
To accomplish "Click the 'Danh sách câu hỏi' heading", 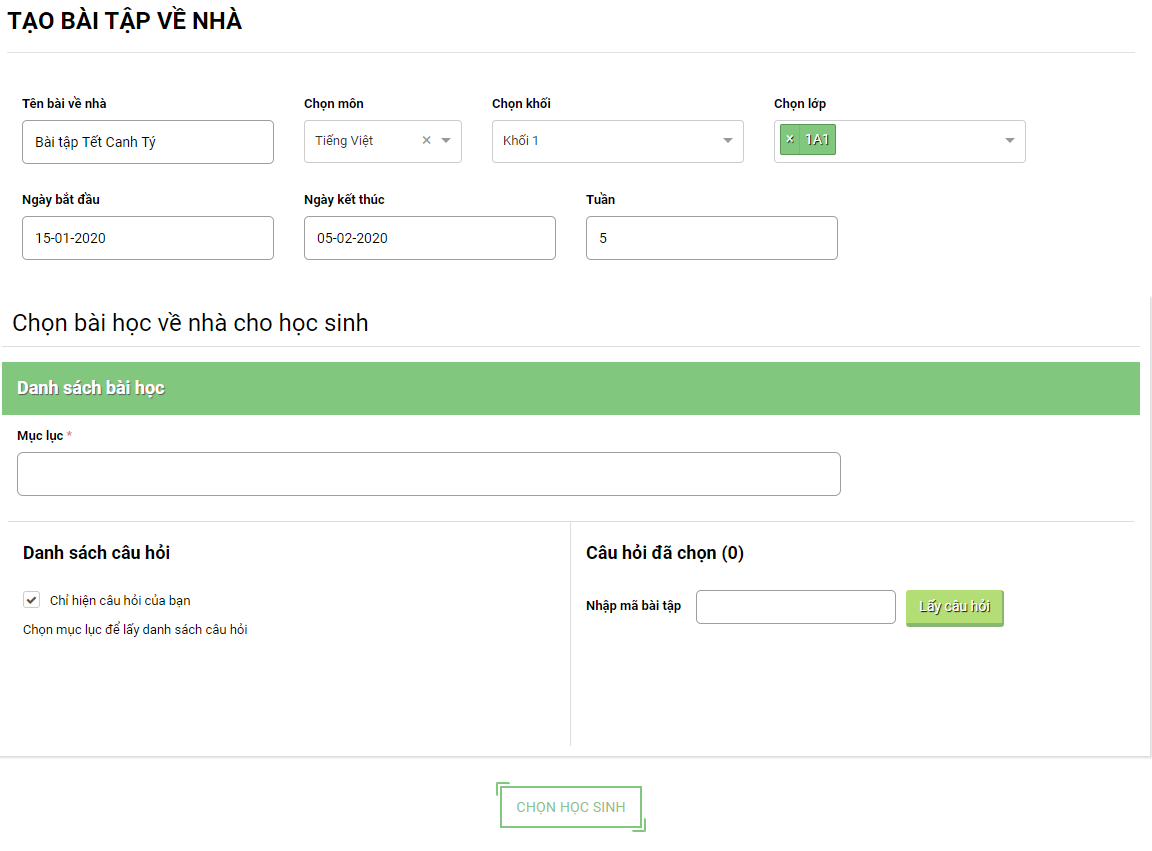I will pos(97,553).
